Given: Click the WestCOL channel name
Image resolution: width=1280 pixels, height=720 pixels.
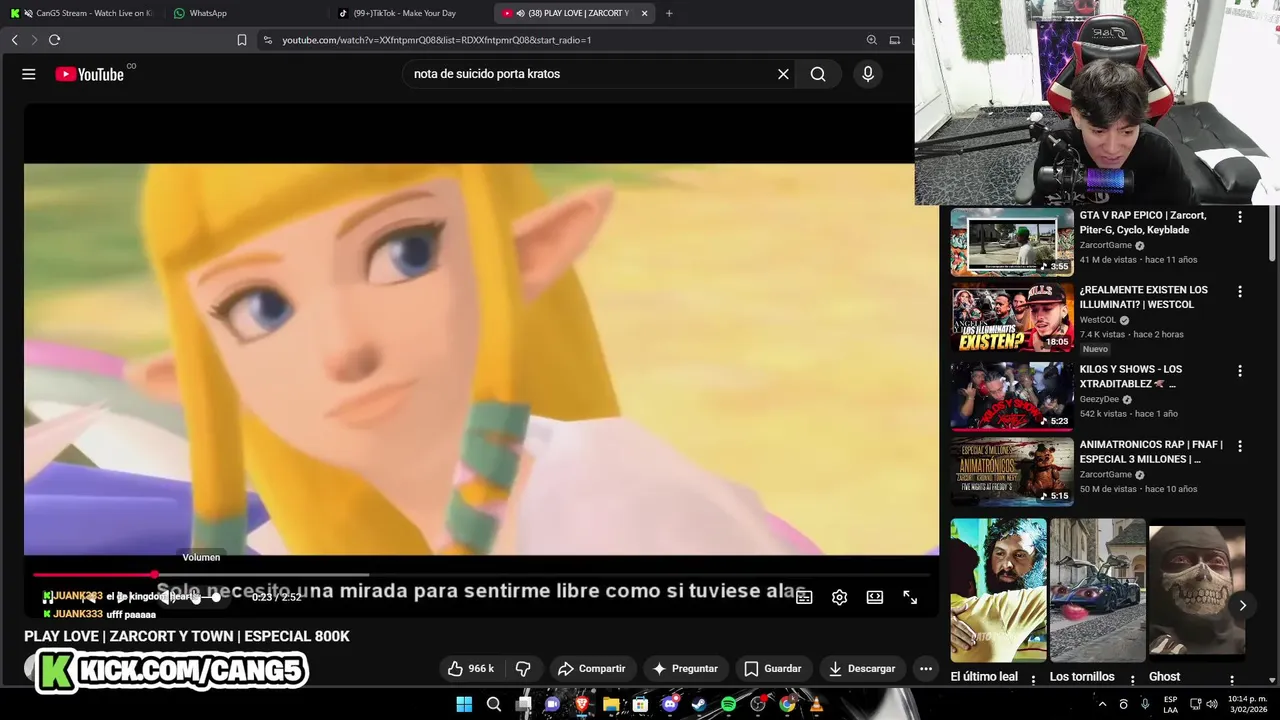Looking at the screenshot, I should coord(1098,320).
